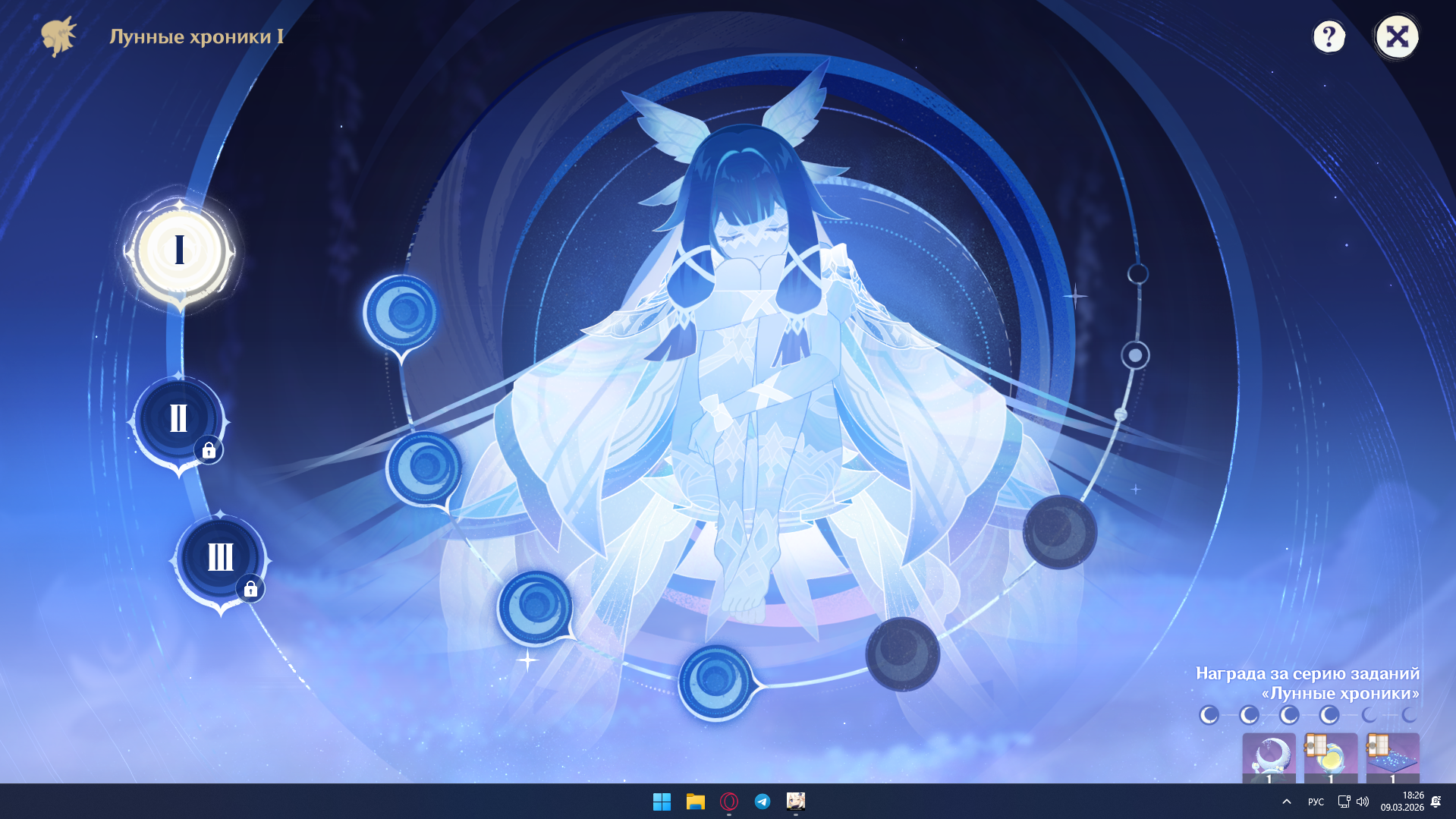Select the lower dark moon quest node
1456x819 pixels.
click(902, 654)
